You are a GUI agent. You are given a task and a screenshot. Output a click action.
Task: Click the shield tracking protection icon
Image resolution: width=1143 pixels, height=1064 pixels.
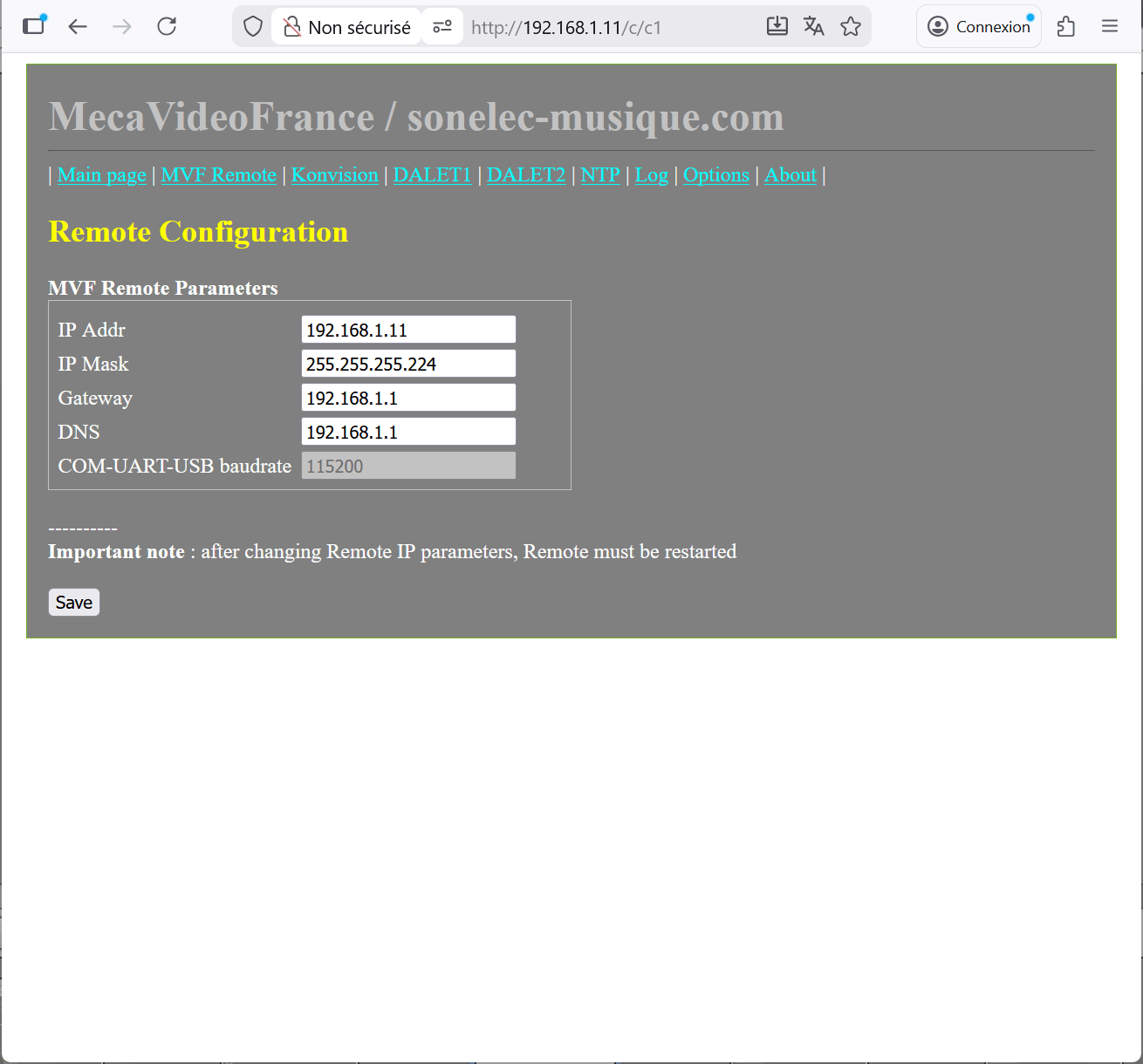coord(253,26)
